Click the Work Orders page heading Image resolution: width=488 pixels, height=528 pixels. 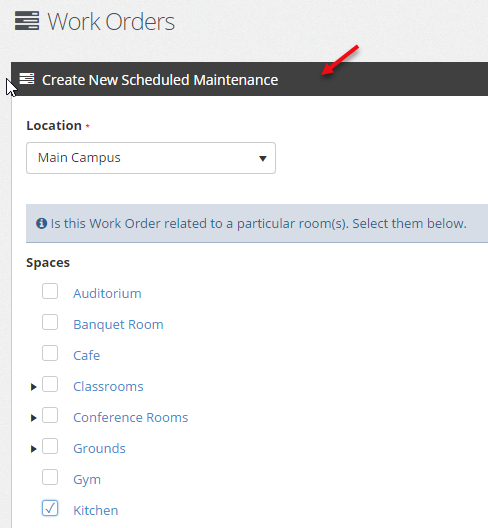pyautogui.click(x=111, y=22)
